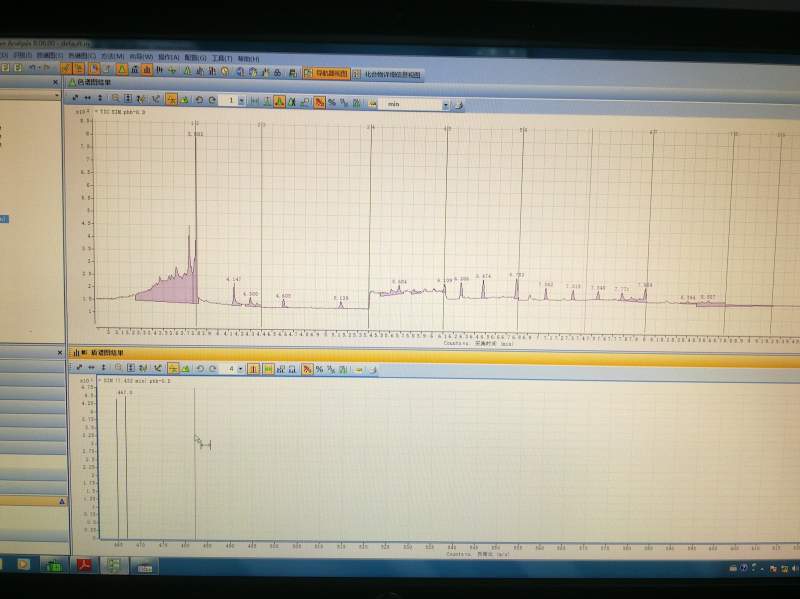The width and height of the screenshot is (800, 599).
Task: Expand the left panel dropdown arrow
Action: (57, 95)
